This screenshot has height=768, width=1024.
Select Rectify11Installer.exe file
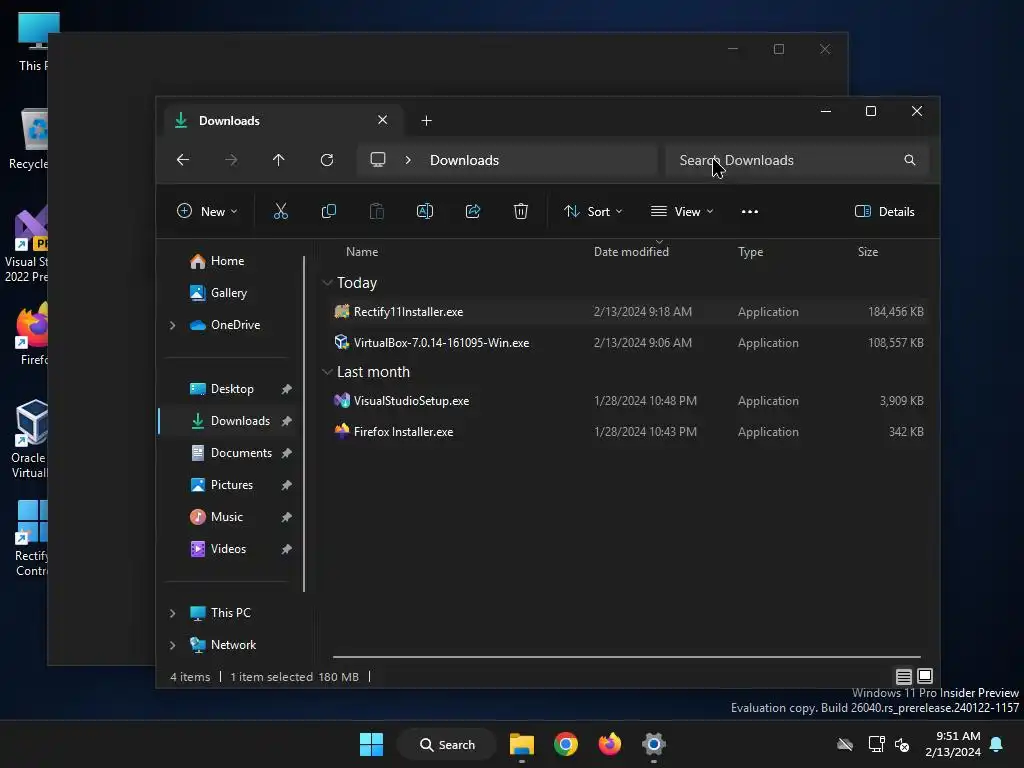[x=628, y=312]
